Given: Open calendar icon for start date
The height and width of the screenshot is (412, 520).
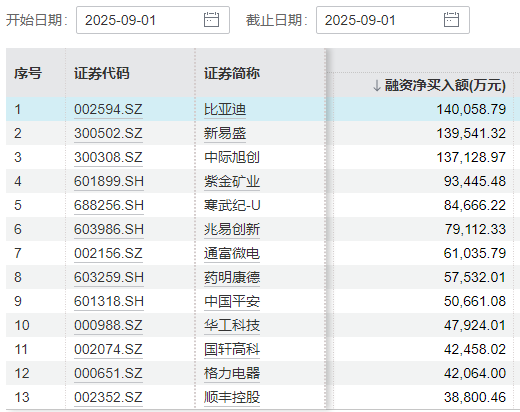Looking at the screenshot, I should (x=211, y=20).
